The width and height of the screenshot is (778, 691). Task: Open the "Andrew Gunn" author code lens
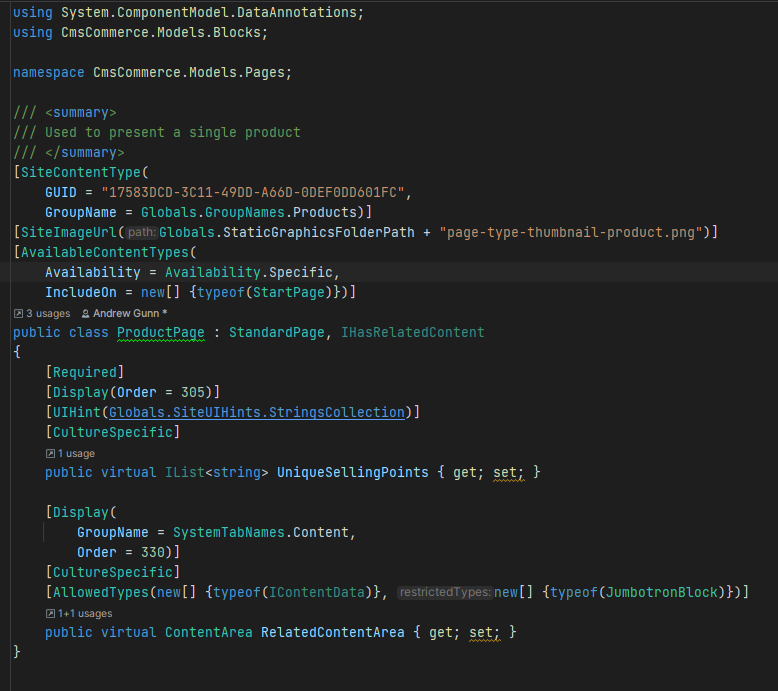124,313
